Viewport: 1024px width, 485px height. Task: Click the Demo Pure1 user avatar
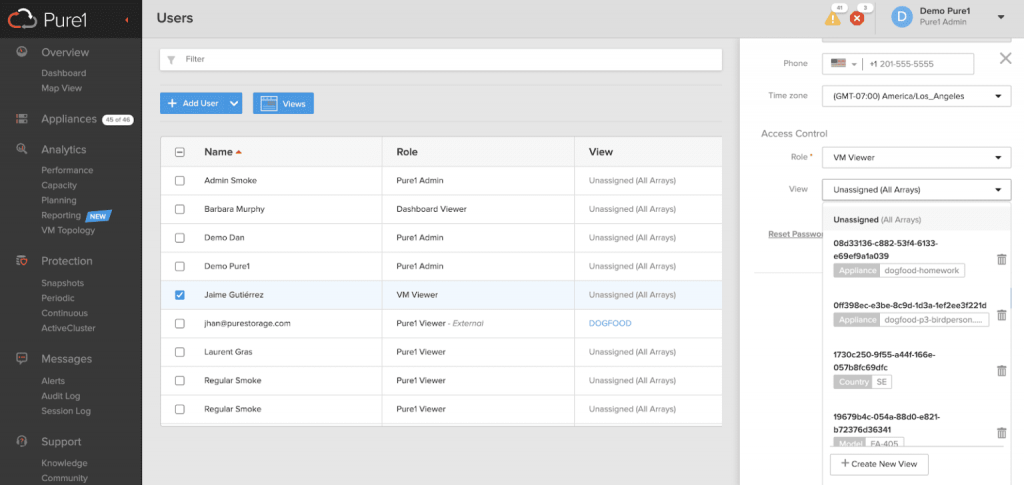tap(902, 18)
